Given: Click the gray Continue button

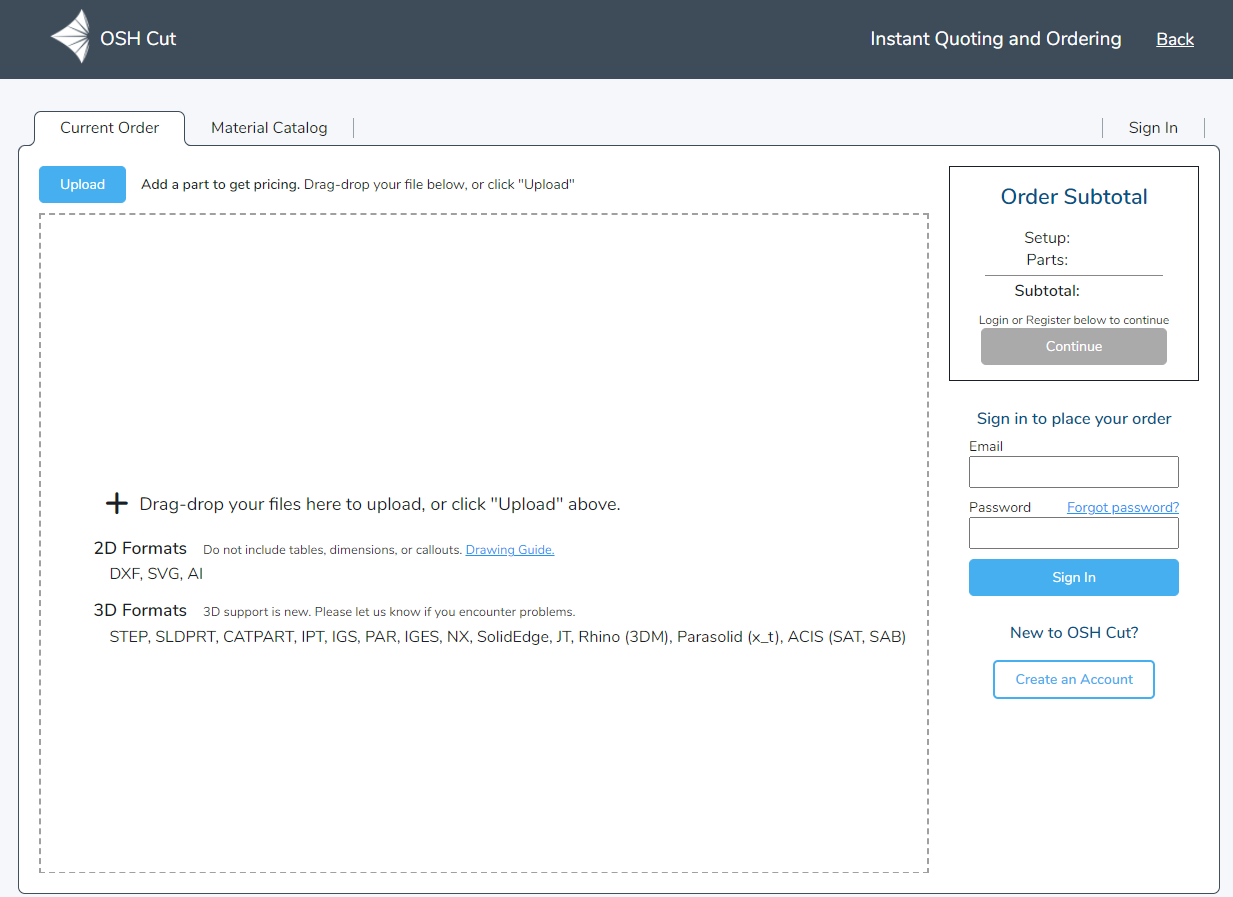Looking at the screenshot, I should (1073, 346).
